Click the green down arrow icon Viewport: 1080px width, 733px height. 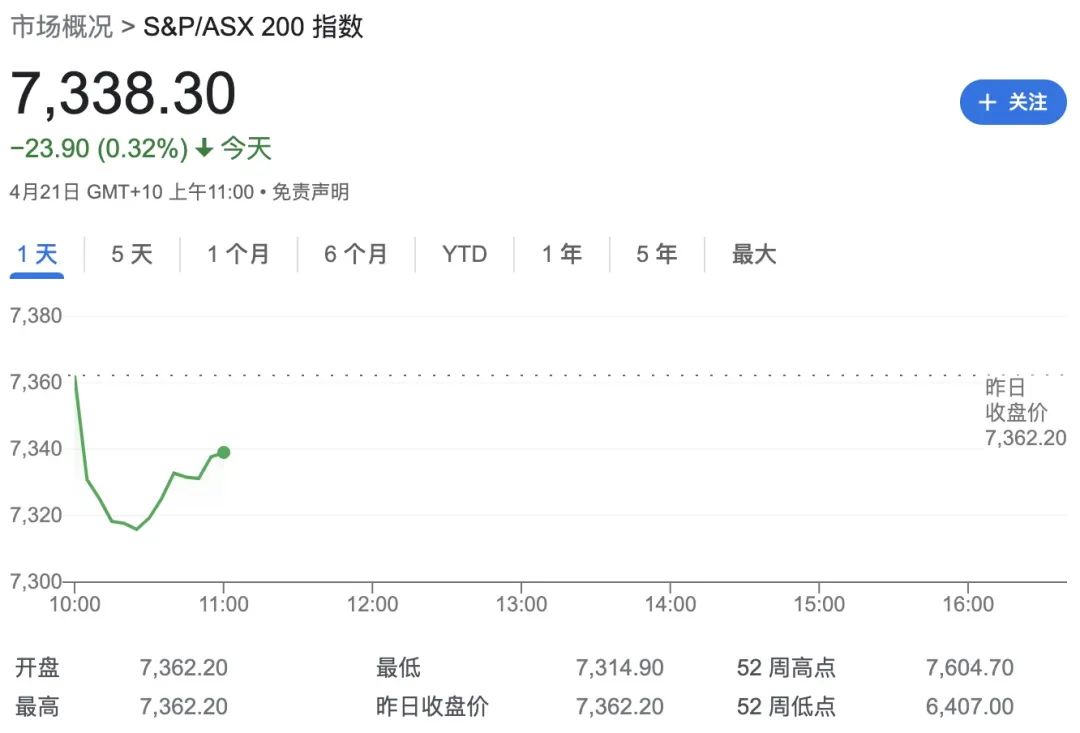pos(204,147)
